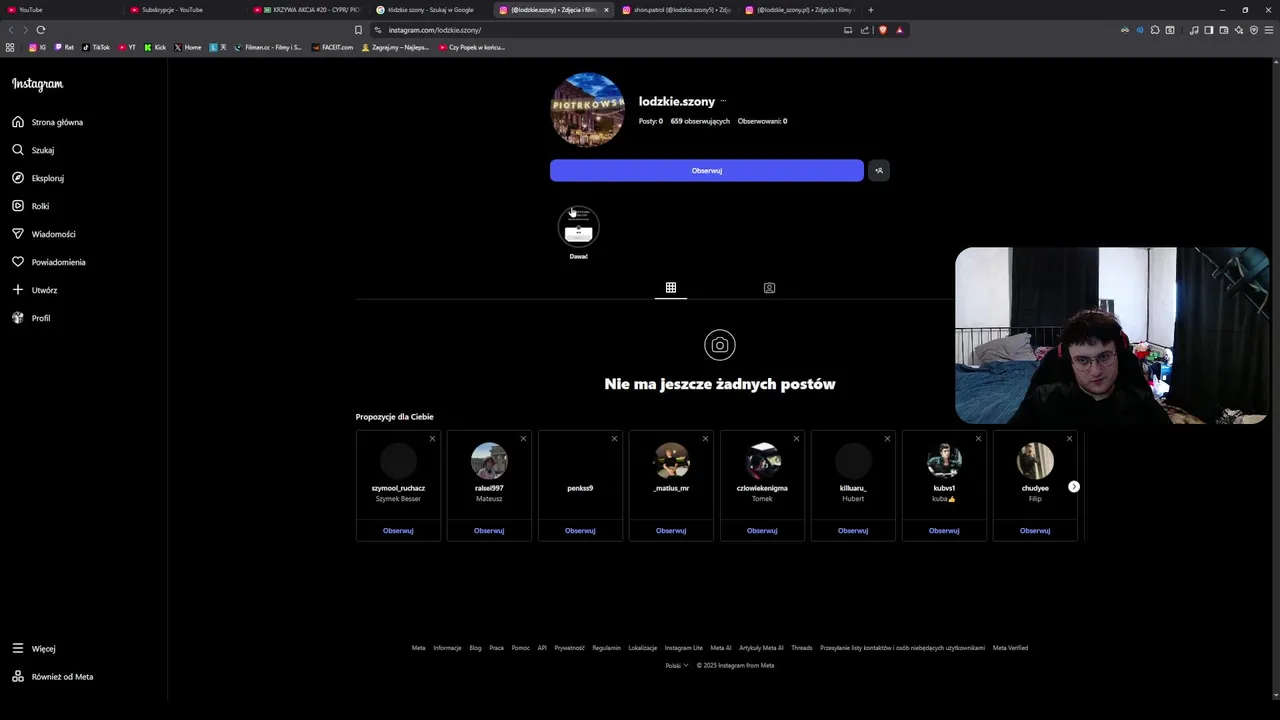Follow kubvs1 via Obserwuj
This screenshot has width=1280, height=720.
point(944,531)
